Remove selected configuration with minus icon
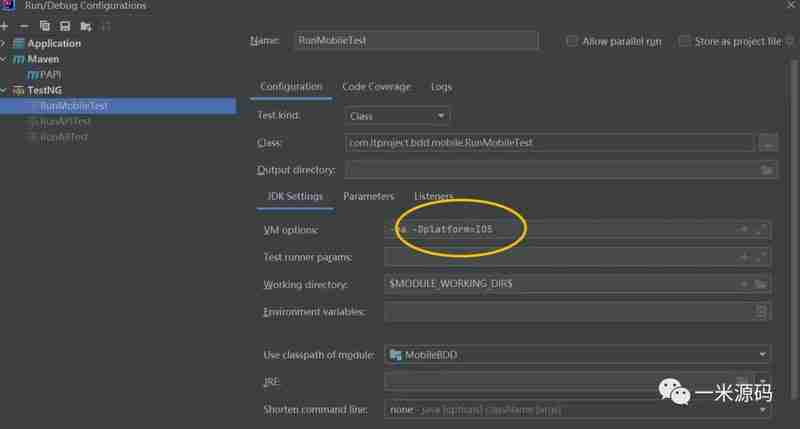This screenshot has width=800, height=429. tap(23, 26)
